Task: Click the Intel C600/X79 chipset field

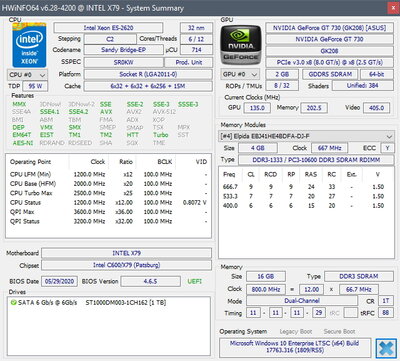Action: tap(127, 265)
